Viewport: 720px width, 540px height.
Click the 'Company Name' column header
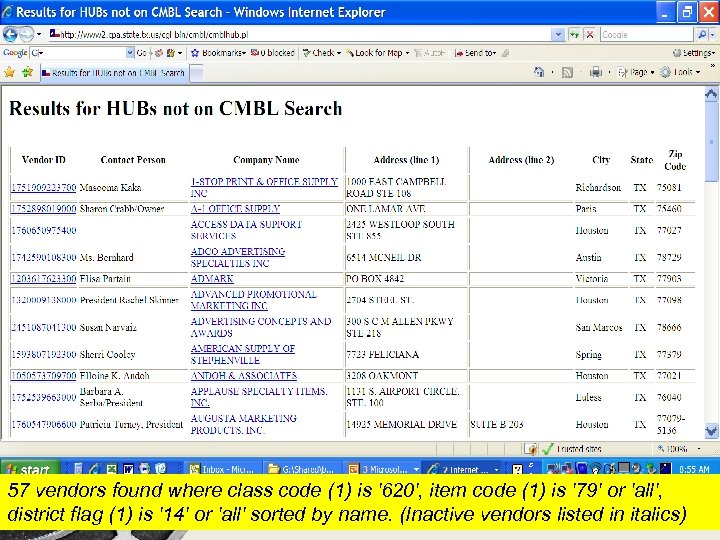(x=266, y=160)
